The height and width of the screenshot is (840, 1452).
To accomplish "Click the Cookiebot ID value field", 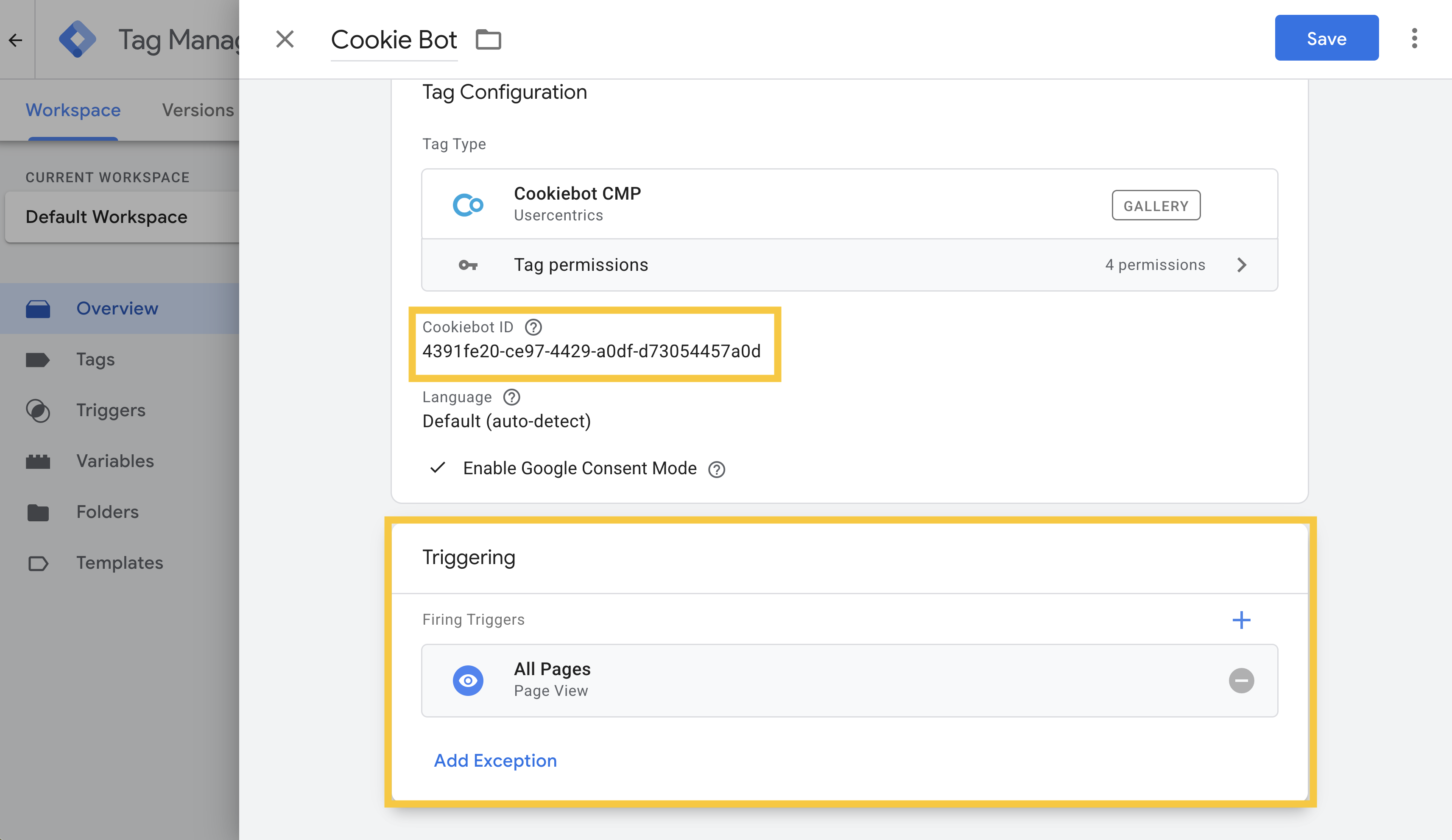I will pyautogui.click(x=591, y=351).
